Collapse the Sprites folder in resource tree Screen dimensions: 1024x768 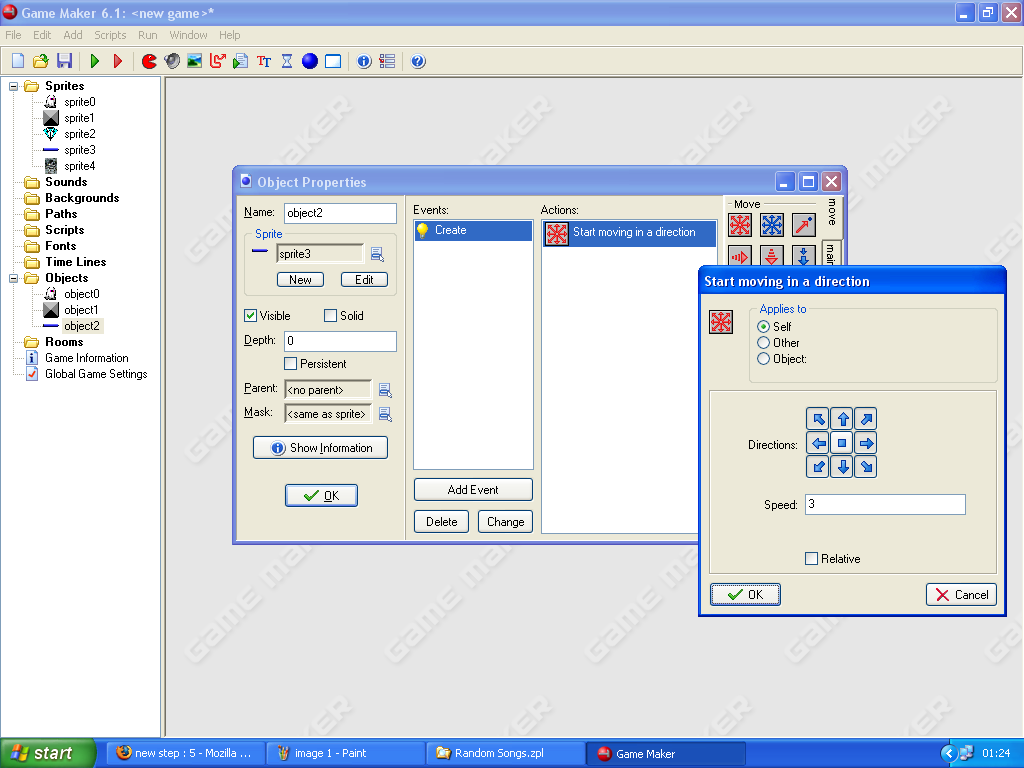coord(14,86)
